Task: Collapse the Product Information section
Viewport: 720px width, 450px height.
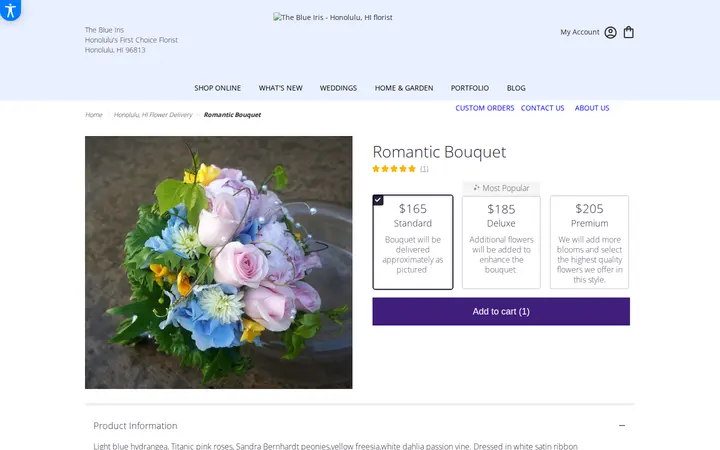Action: (x=622, y=425)
